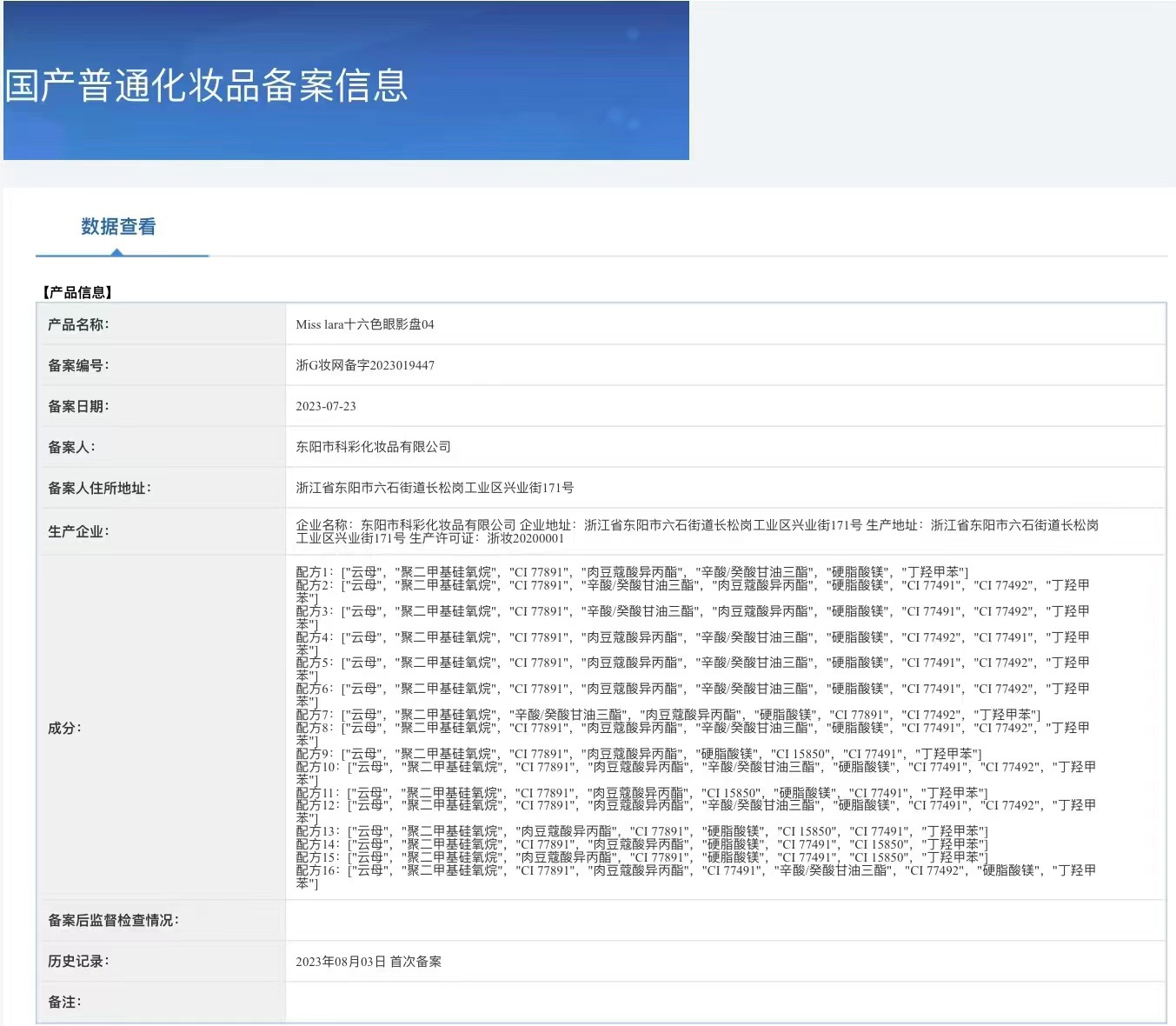Click the 成分 label
This screenshot has width=1176, height=1026.
coord(64,728)
